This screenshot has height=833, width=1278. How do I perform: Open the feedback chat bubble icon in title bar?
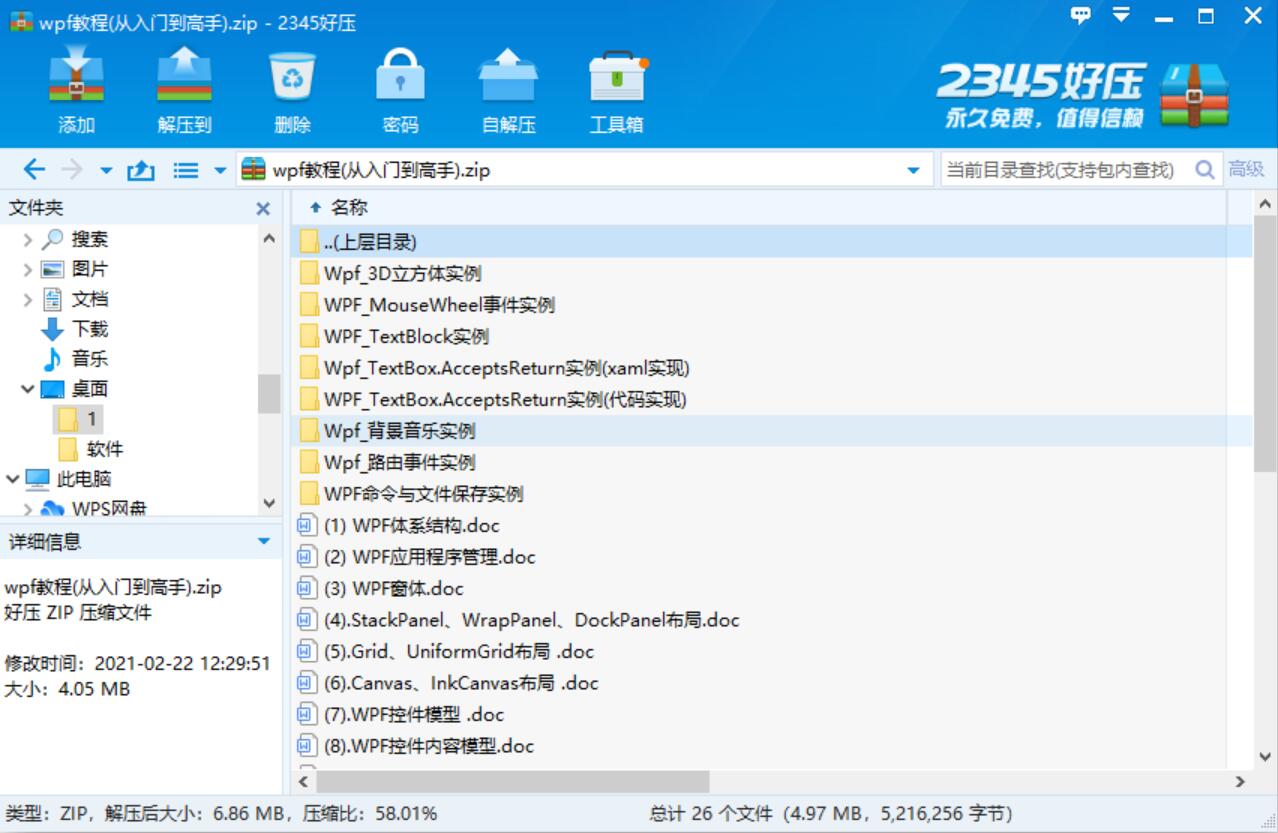tap(1080, 15)
